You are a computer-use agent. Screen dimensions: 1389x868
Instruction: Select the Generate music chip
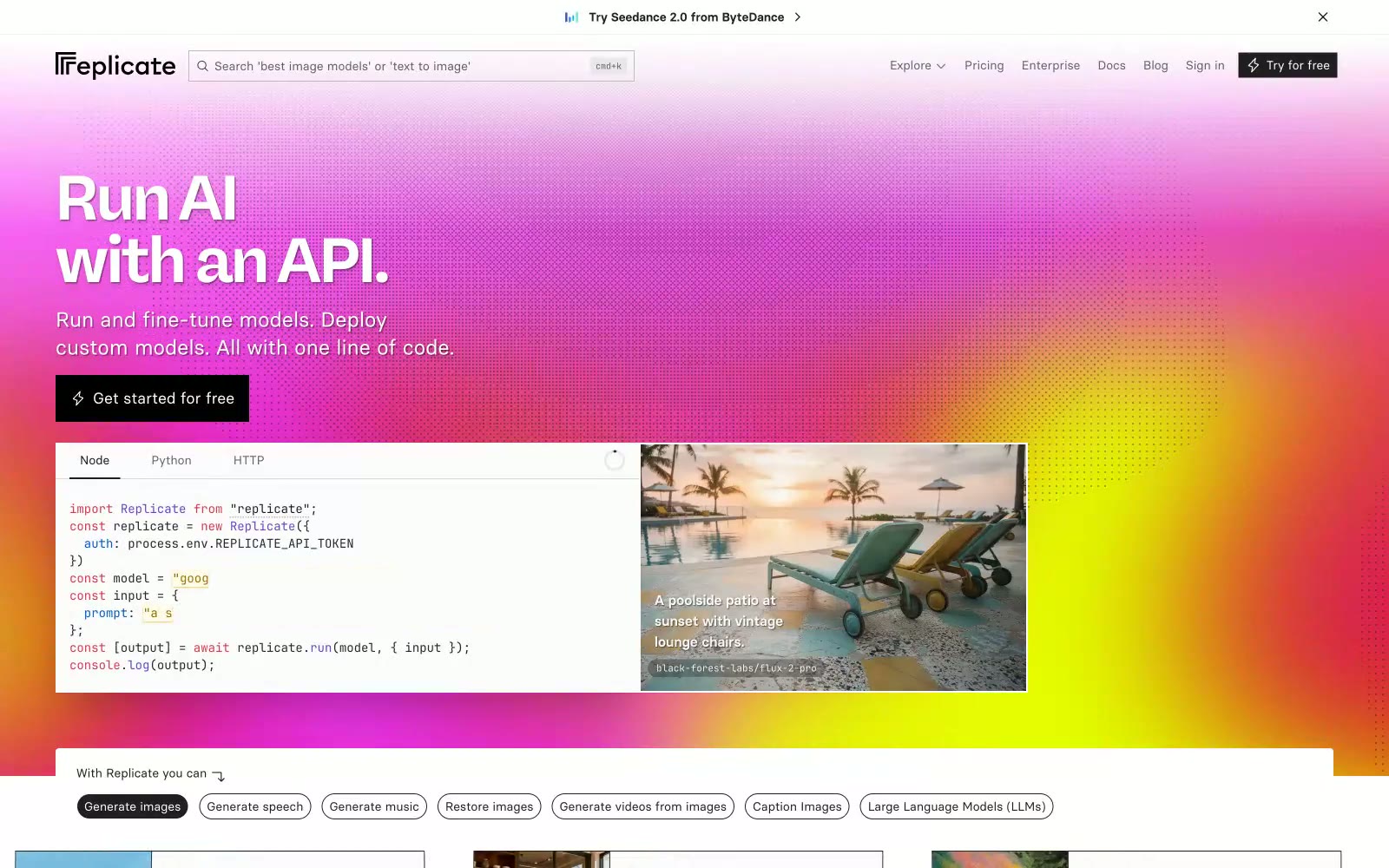coord(374,806)
